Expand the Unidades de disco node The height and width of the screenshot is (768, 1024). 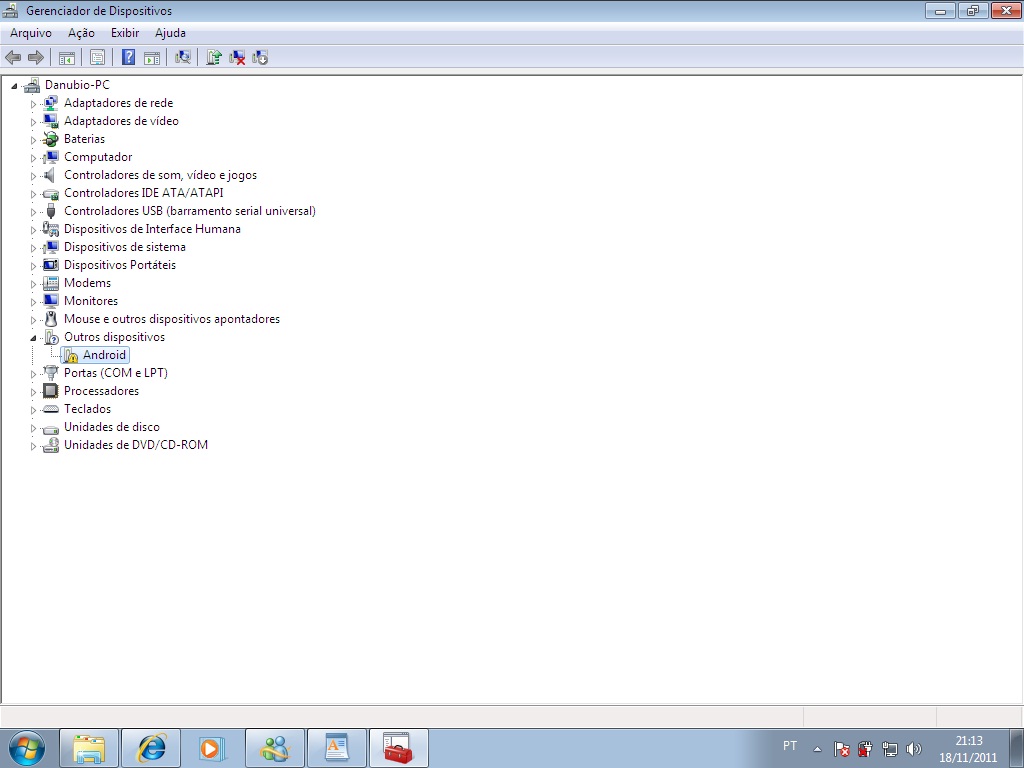pos(33,428)
